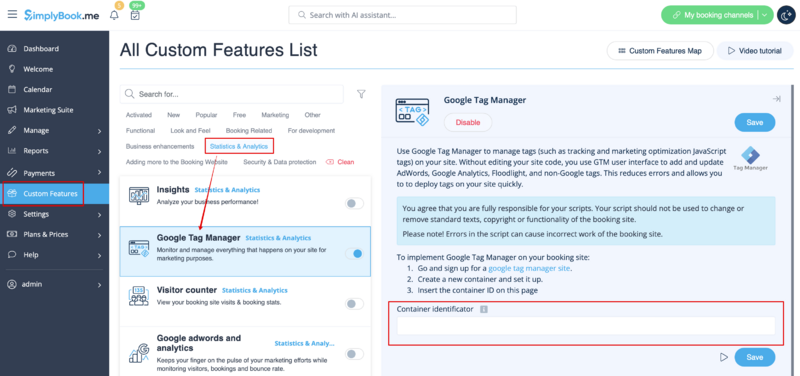Image resolution: width=800 pixels, height=376 pixels.
Task: Click the top Save button
Action: coord(755,122)
